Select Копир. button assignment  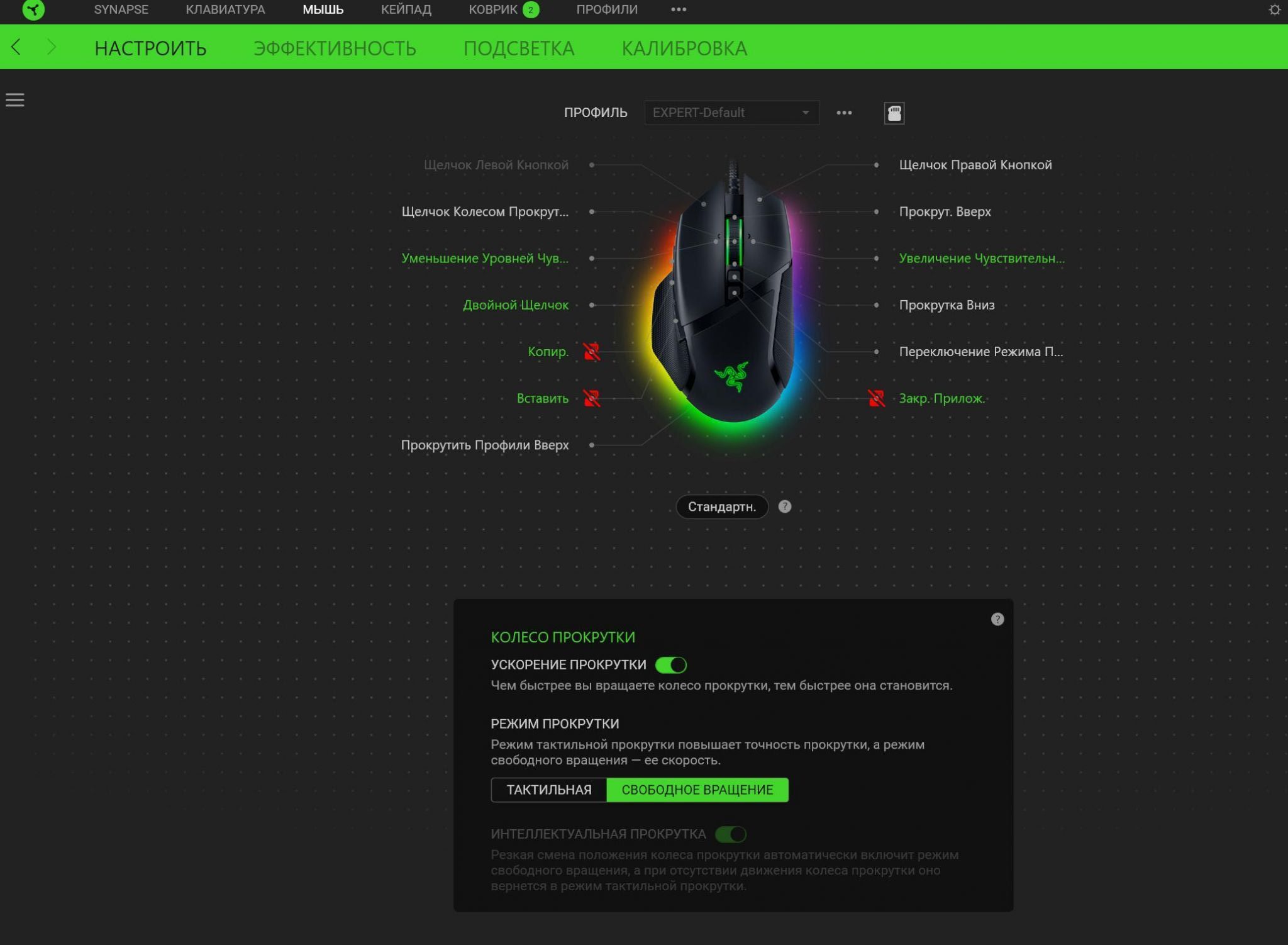(548, 352)
